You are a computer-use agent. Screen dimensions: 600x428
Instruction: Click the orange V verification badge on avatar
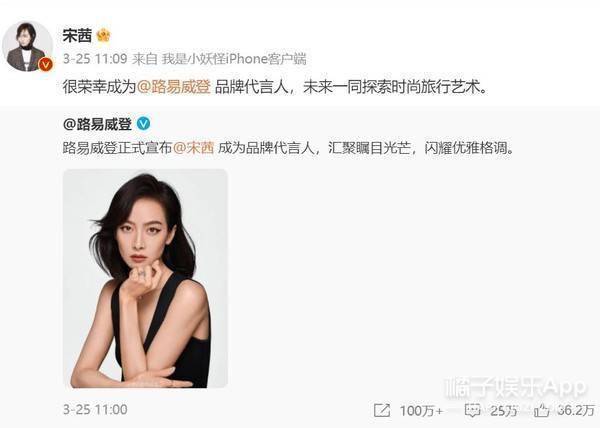tap(46, 65)
